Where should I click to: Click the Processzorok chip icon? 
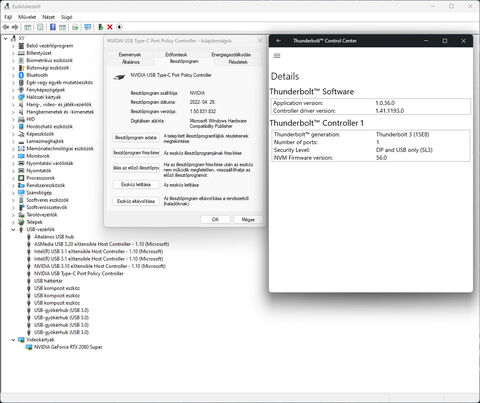21,178
